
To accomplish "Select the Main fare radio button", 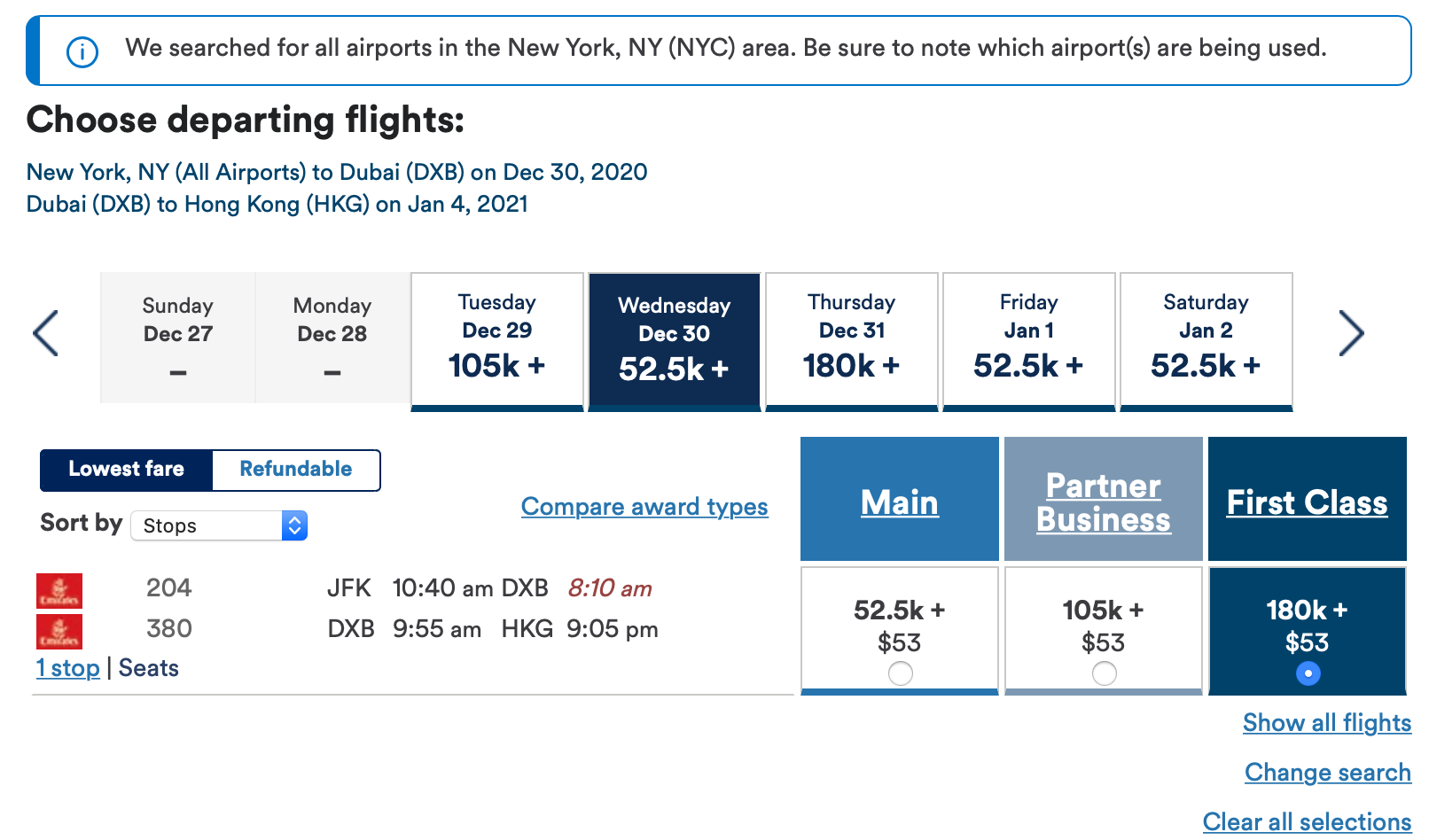I will tap(900, 673).
